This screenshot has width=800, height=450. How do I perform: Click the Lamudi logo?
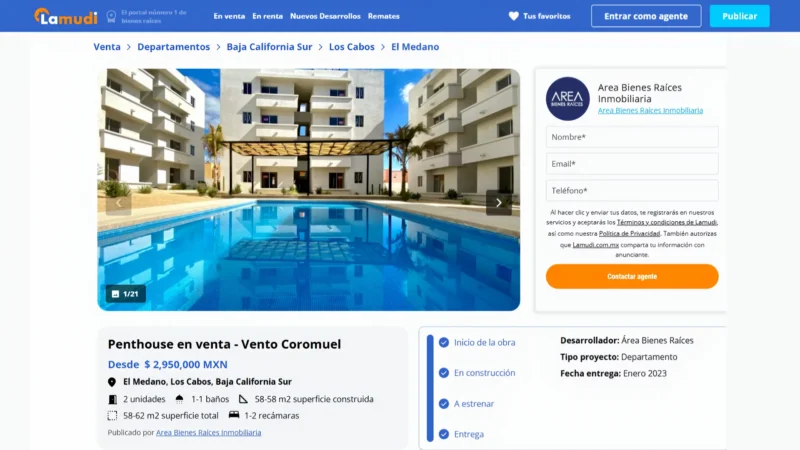pos(65,16)
